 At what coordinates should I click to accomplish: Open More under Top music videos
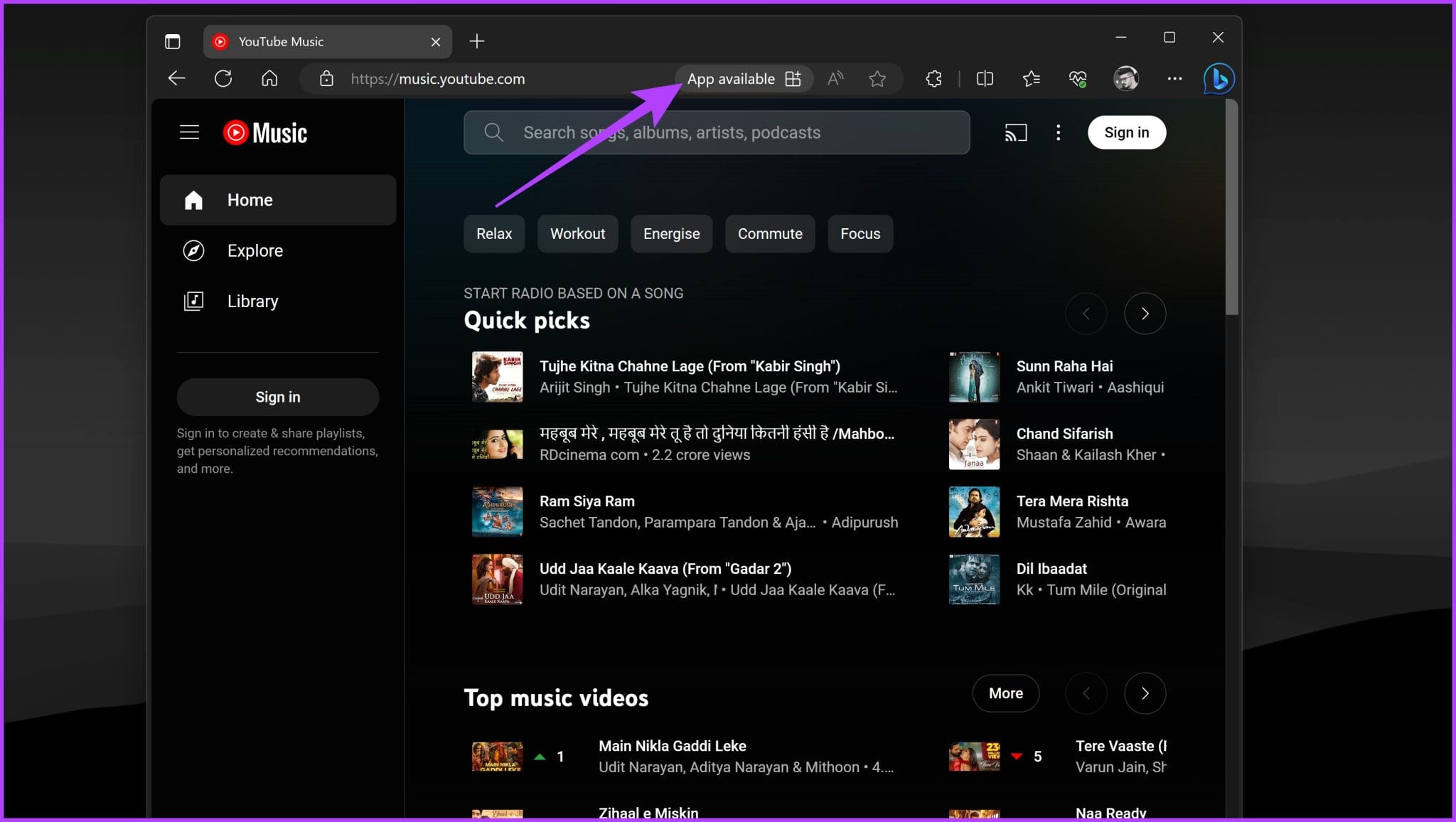pyautogui.click(x=1005, y=693)
